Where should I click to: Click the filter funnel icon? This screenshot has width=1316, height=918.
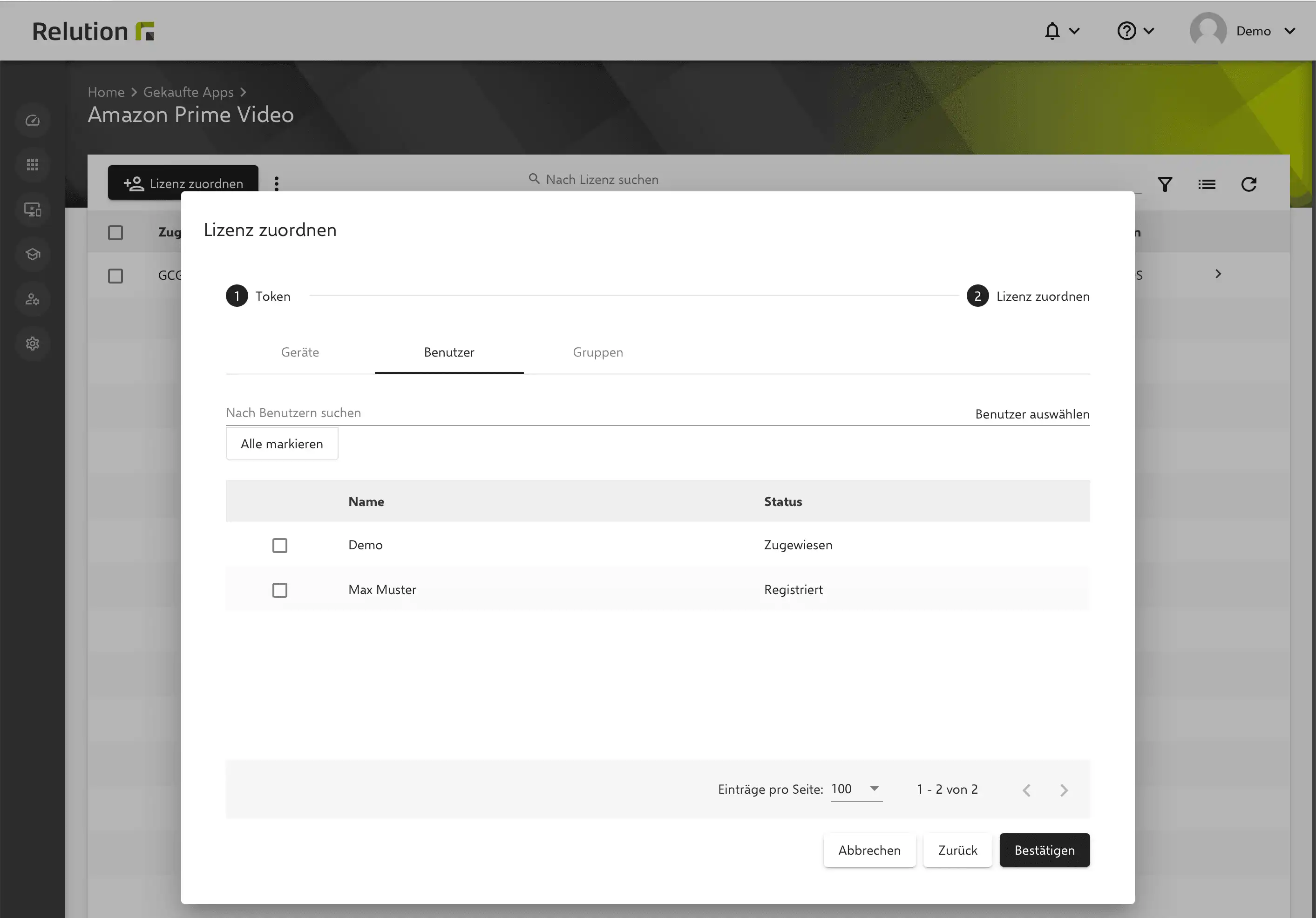[1165, 184]
